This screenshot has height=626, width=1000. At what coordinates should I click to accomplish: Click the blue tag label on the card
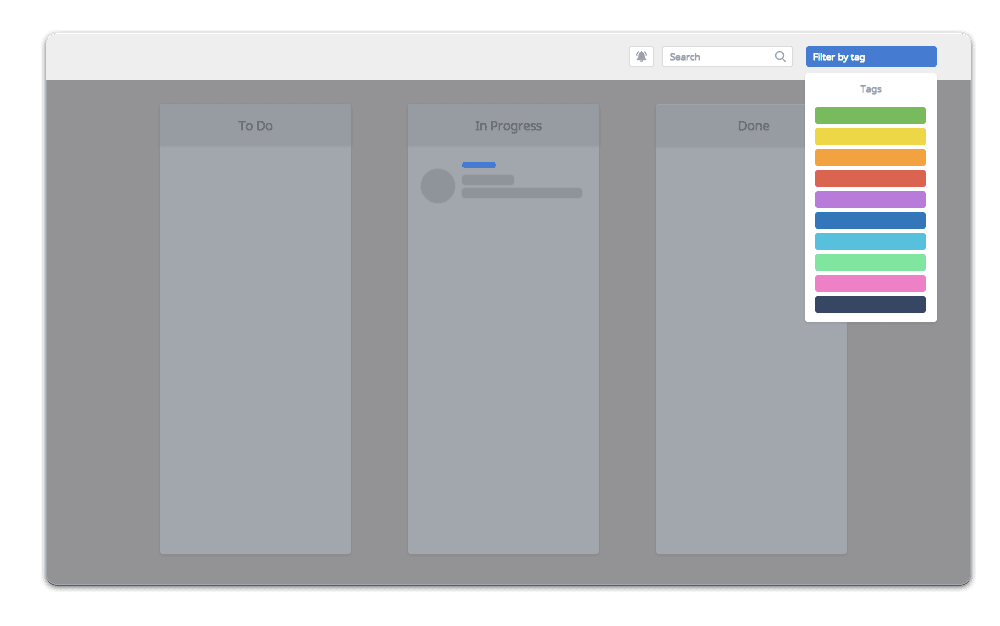pyautogui.click(x=478, y=165)
